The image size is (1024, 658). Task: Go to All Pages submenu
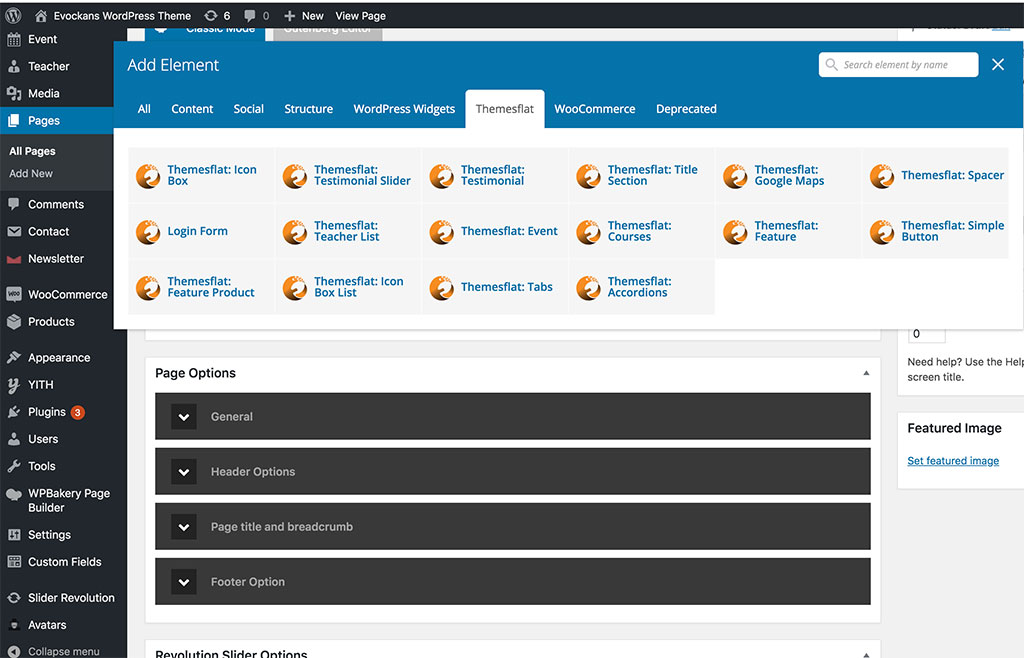[32, 151]
